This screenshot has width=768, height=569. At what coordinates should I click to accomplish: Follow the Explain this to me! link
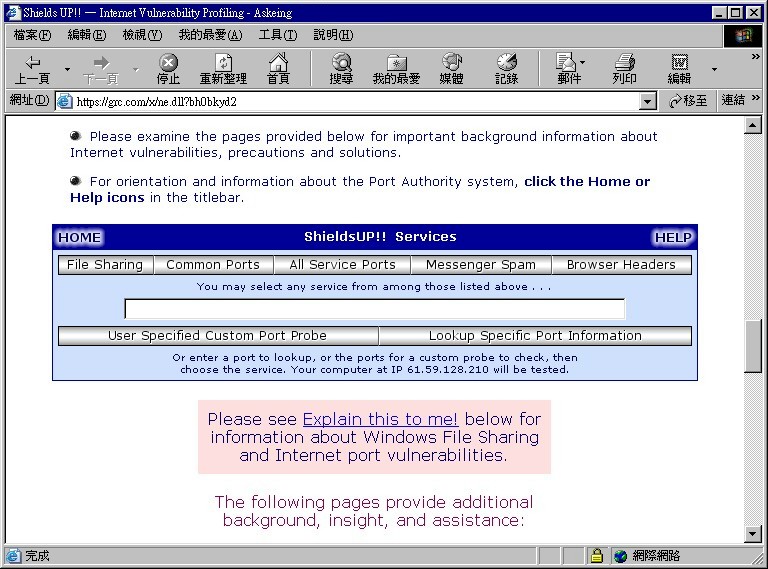point(381,419)
